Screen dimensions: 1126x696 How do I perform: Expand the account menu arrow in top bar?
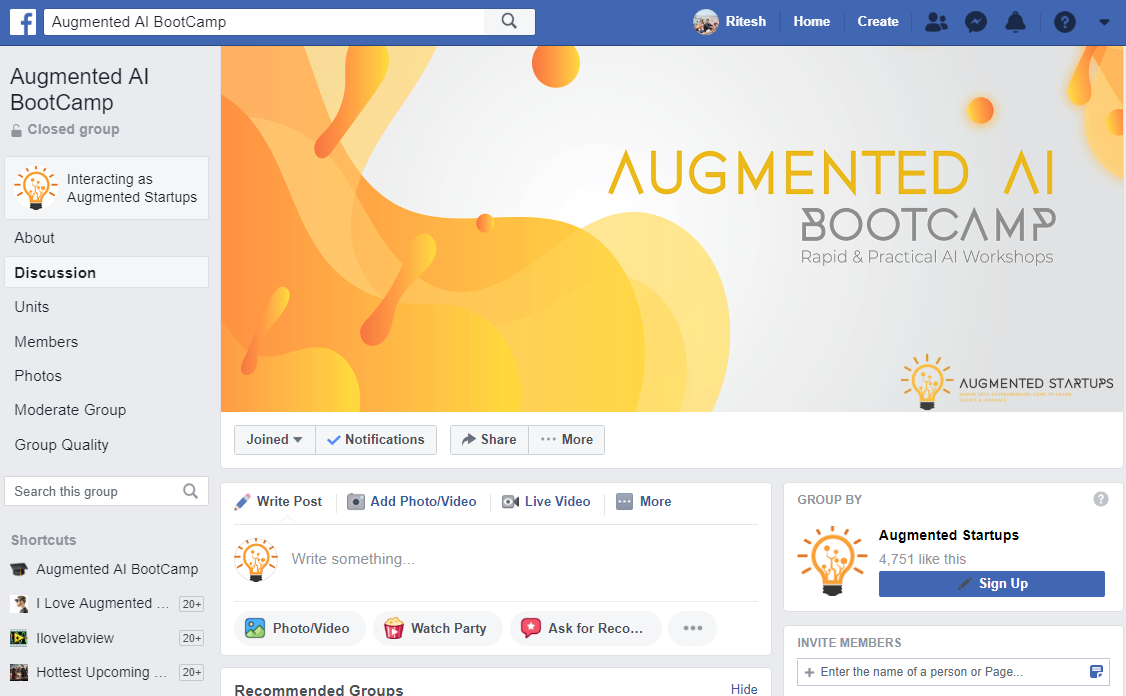tap(1104, 22)
